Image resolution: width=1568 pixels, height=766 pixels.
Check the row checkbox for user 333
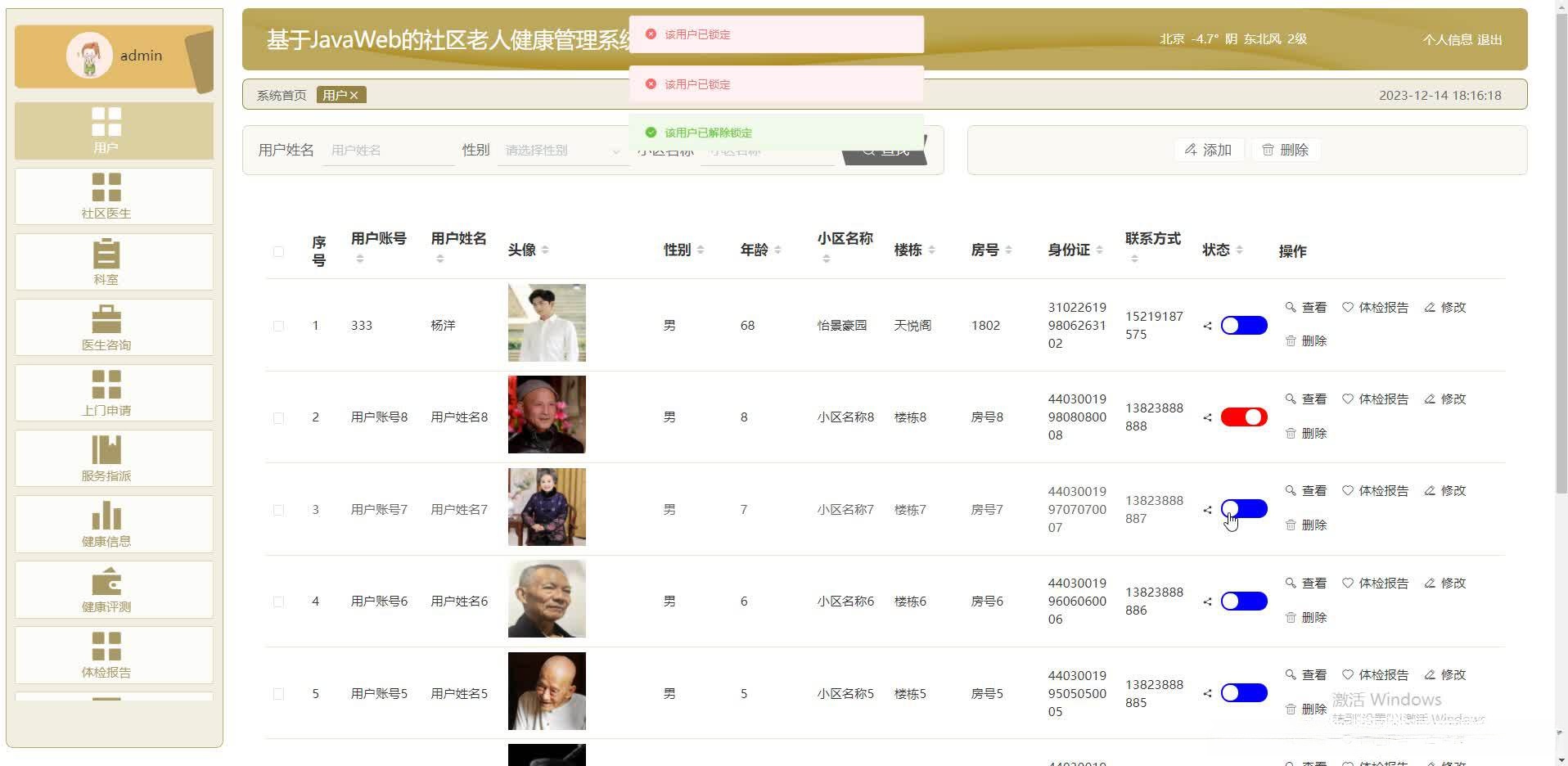pos(278,325)
